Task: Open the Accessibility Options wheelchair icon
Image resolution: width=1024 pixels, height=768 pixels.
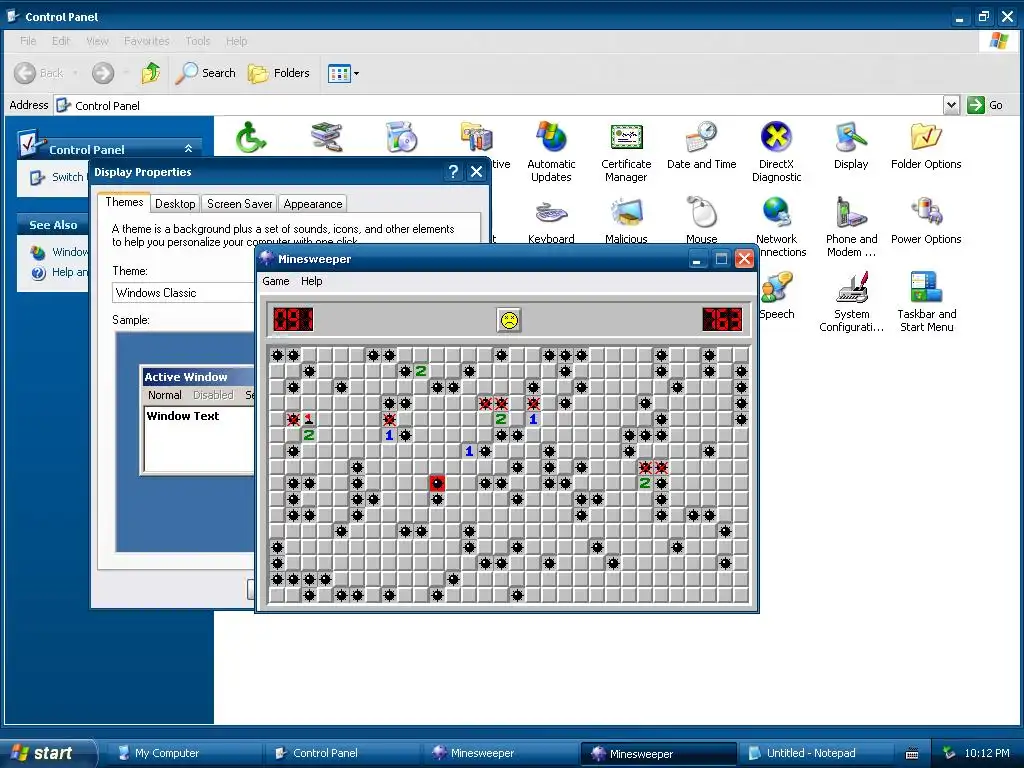Action: (x=251, y=137)
